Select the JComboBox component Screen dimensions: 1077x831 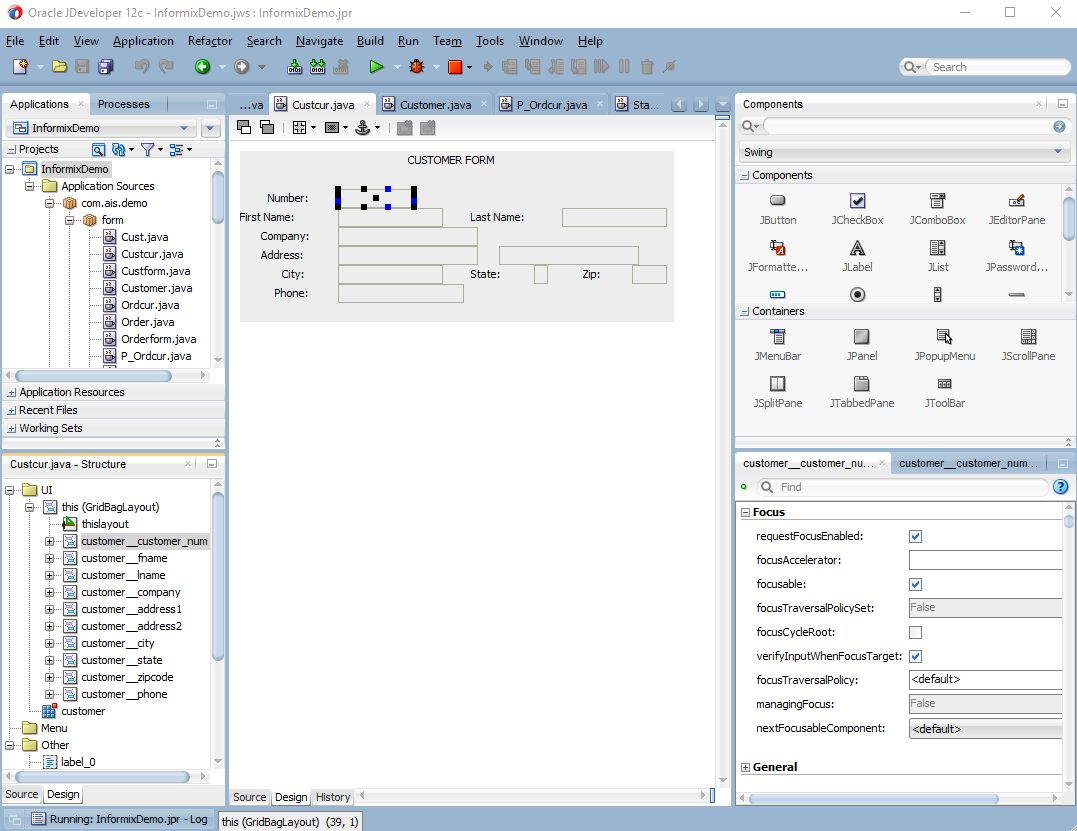[938, 209]
